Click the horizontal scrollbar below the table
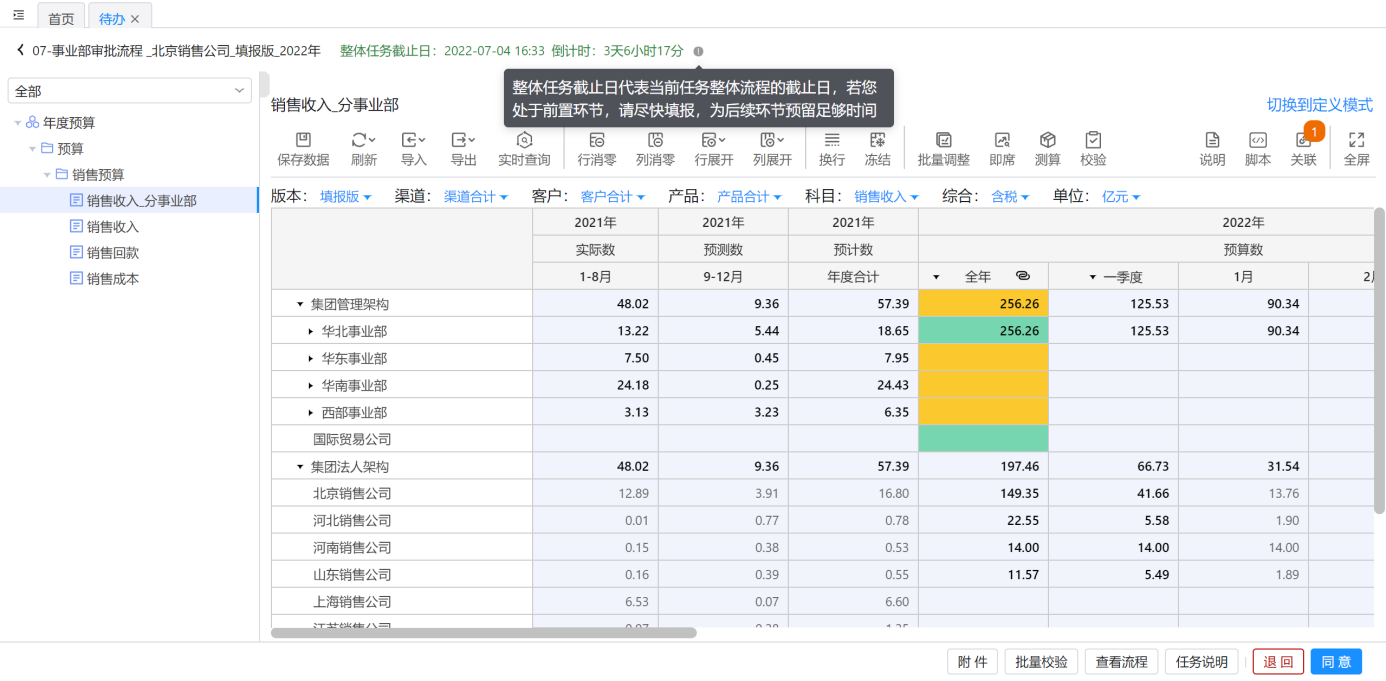This screenshot has height=681, width=1386. 483,633
